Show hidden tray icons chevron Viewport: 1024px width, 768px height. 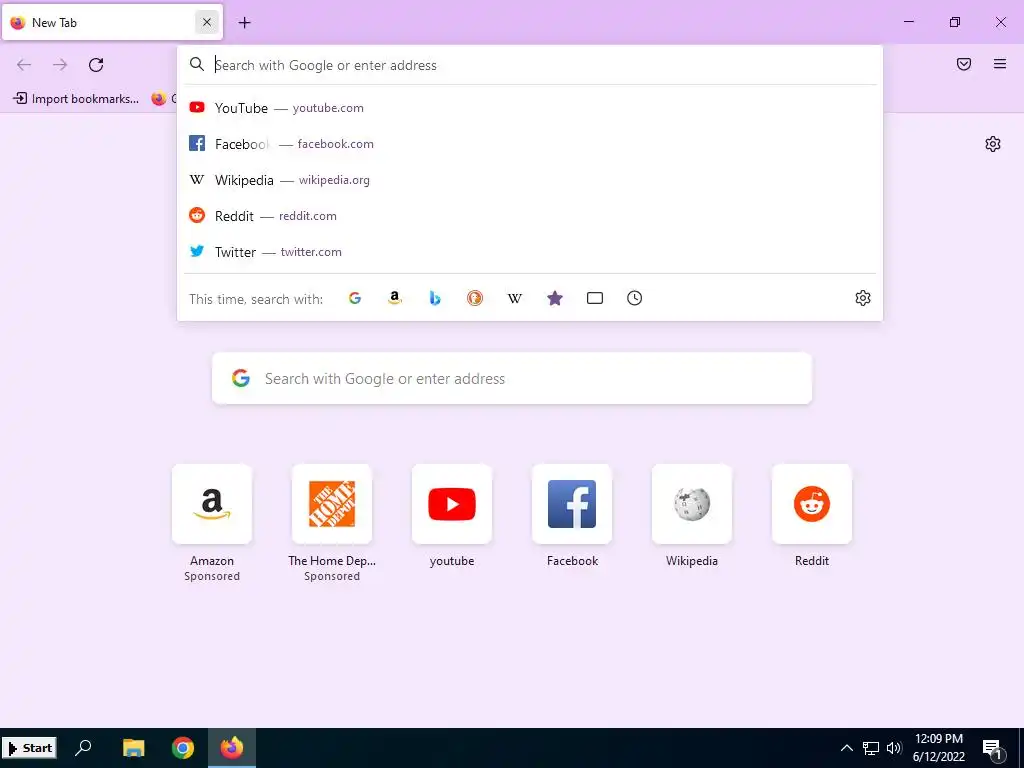pos(846,748)
